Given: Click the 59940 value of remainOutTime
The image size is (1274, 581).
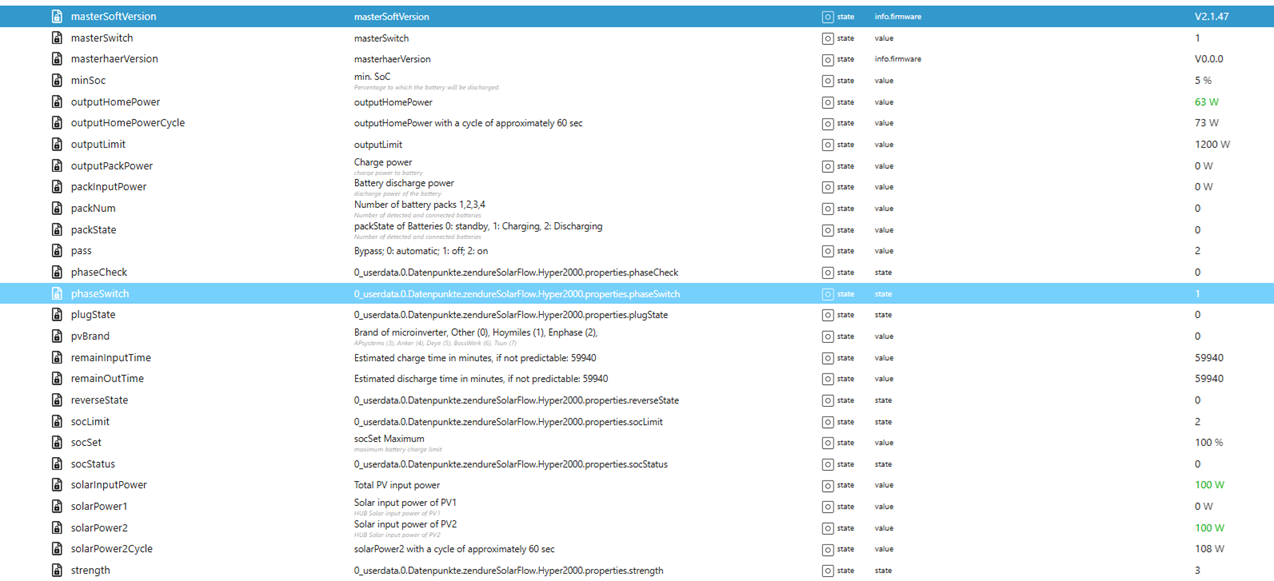Looking at the screenshot, I should tap(1209, 379).
